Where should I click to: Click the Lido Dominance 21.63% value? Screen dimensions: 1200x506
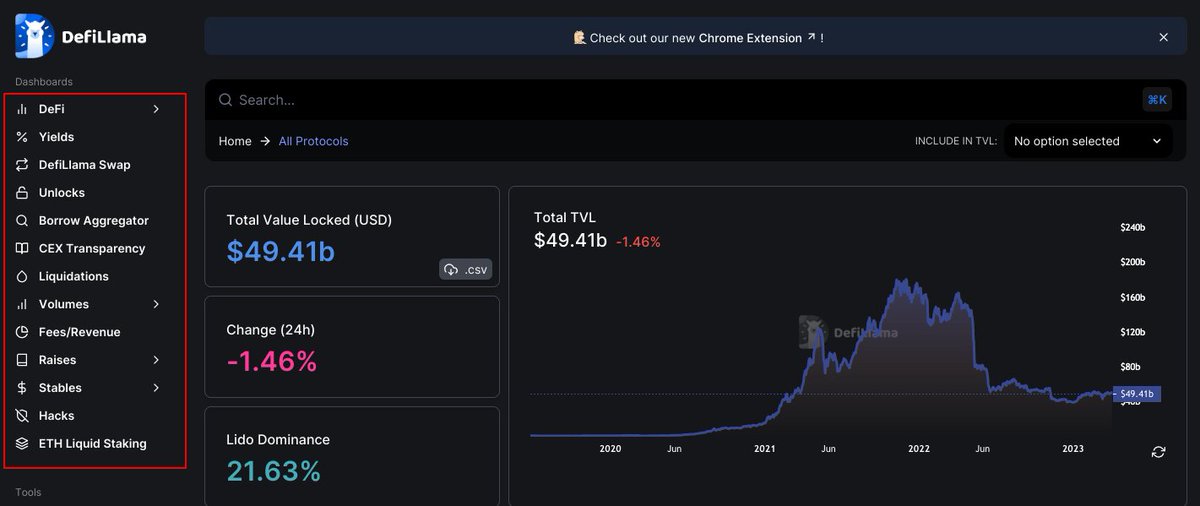(274, 471)
